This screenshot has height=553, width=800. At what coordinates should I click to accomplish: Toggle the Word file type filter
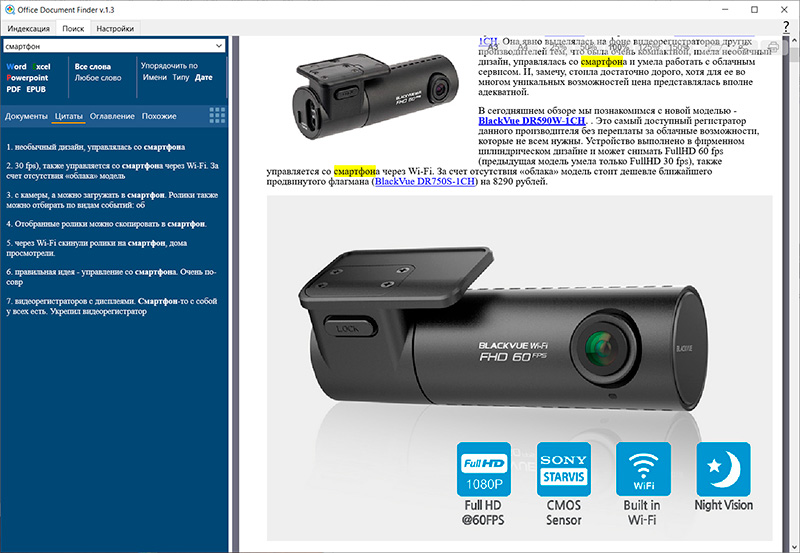[x=17, y=66]
